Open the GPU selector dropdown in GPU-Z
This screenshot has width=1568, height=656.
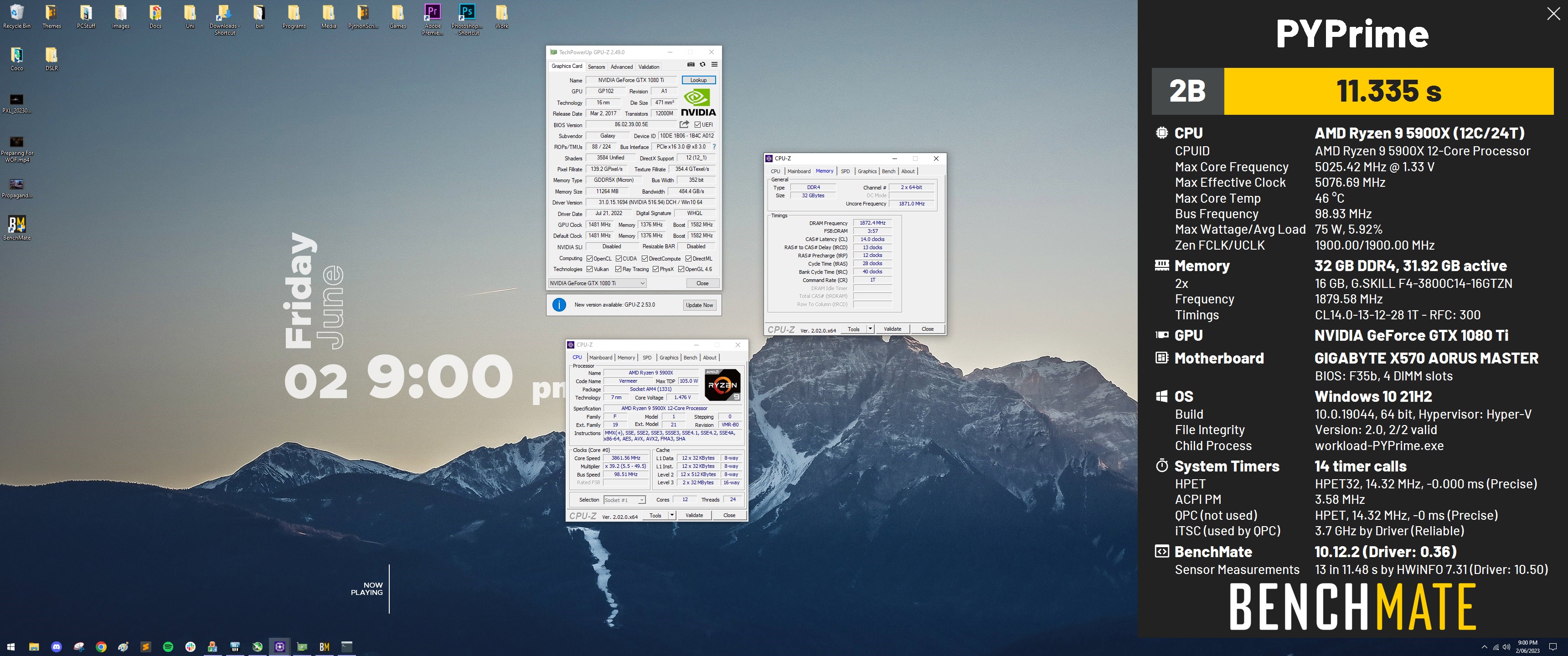pos(597,283)
